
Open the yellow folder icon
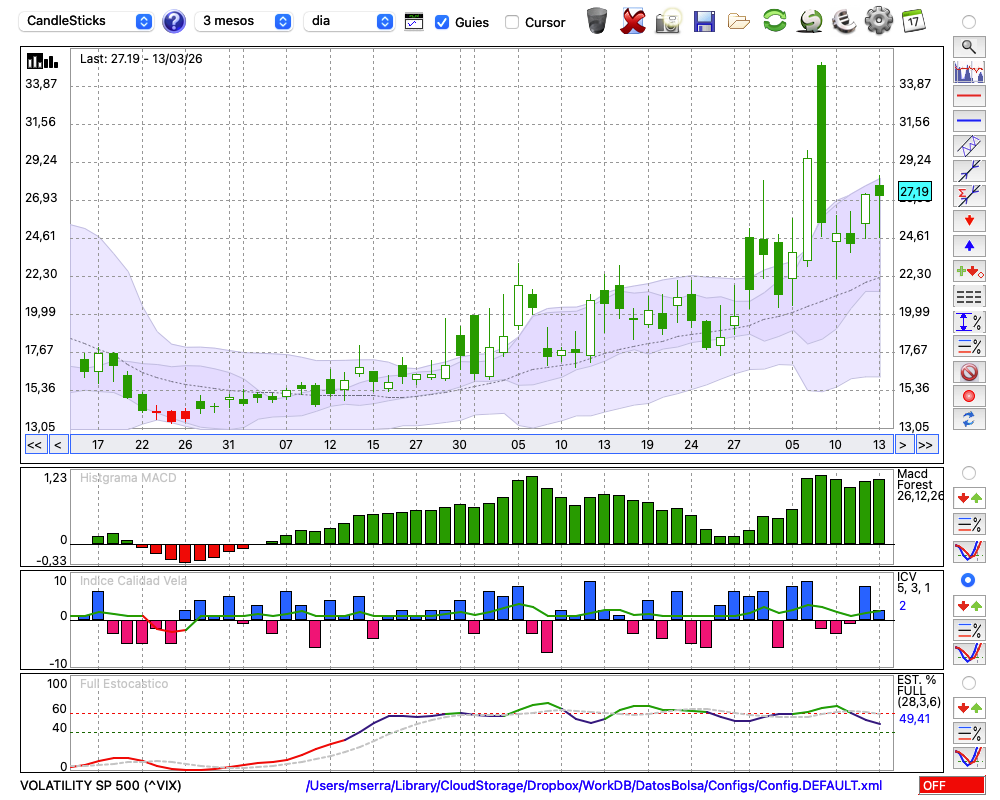739,21
